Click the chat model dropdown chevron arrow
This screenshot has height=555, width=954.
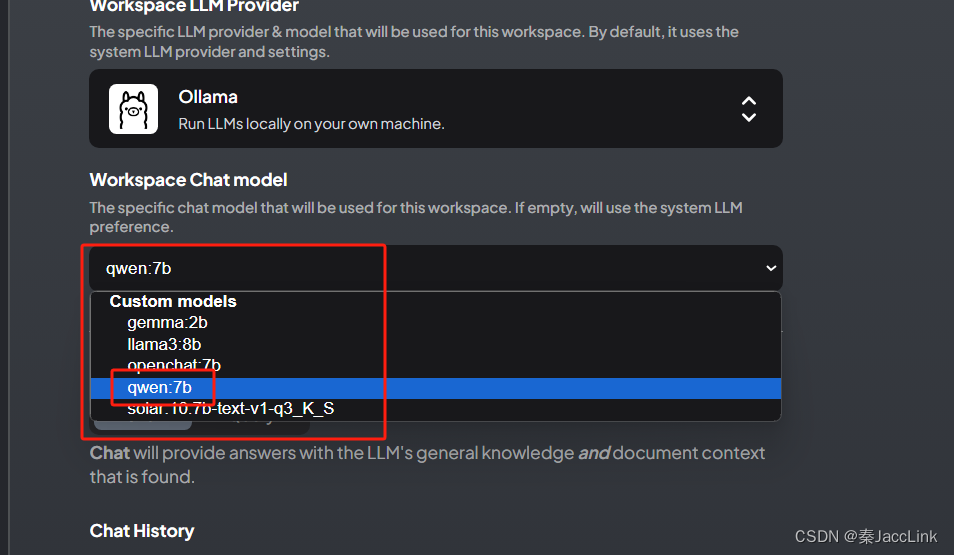[771, 268]
